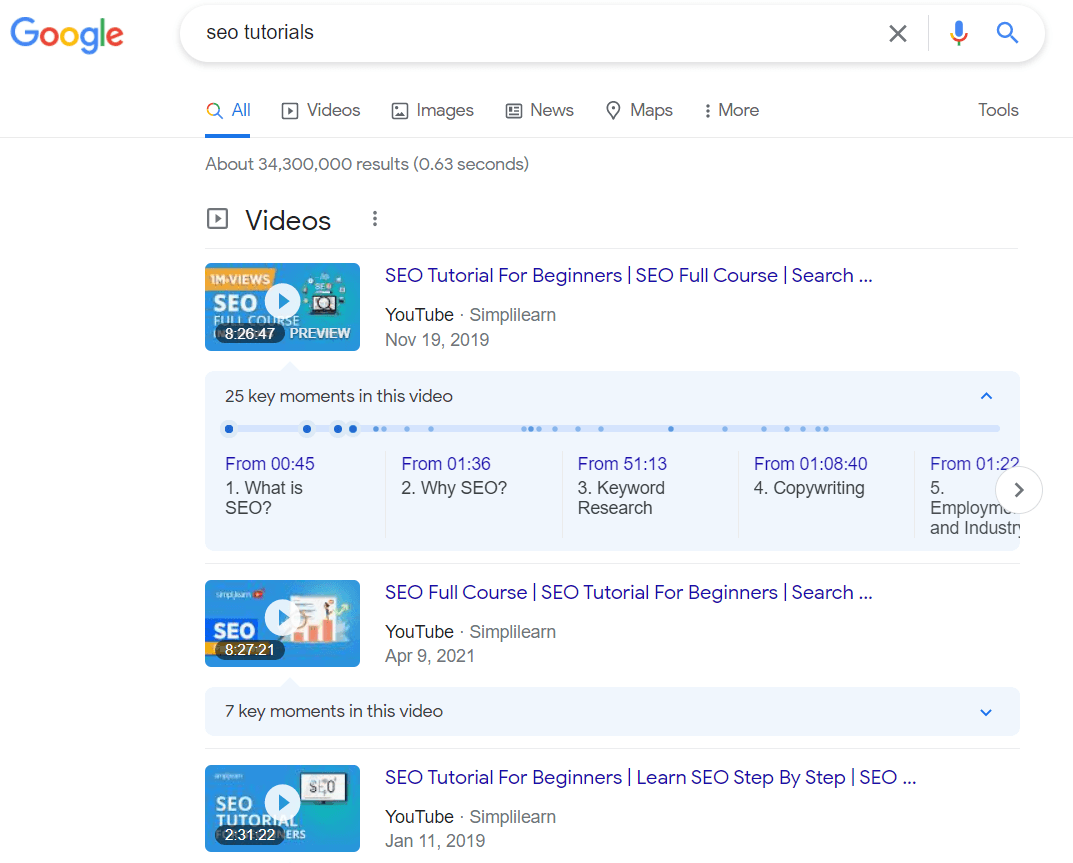Click the microphone icon for voice search
This screenshot has width=1073, height=863.
coord(958,33)
